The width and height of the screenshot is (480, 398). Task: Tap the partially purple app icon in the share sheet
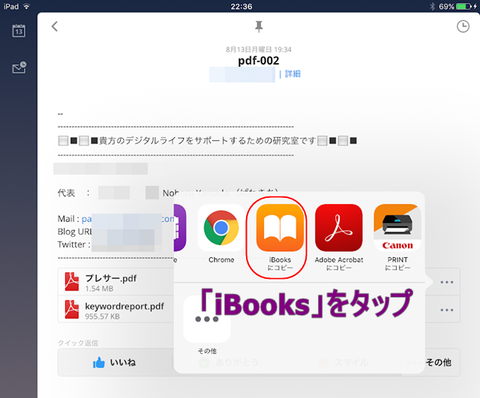[180, 228]
